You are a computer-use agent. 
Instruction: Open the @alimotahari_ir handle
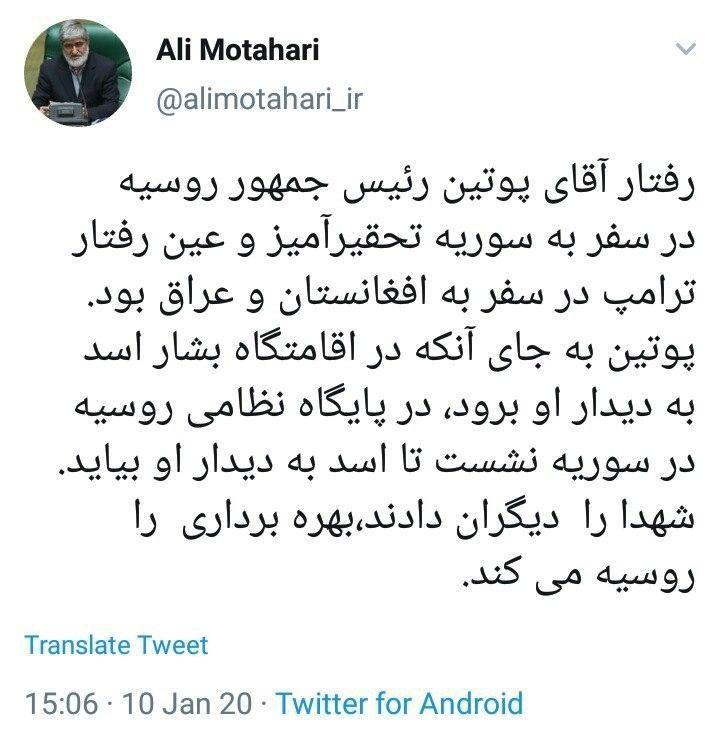click(259, 100)
